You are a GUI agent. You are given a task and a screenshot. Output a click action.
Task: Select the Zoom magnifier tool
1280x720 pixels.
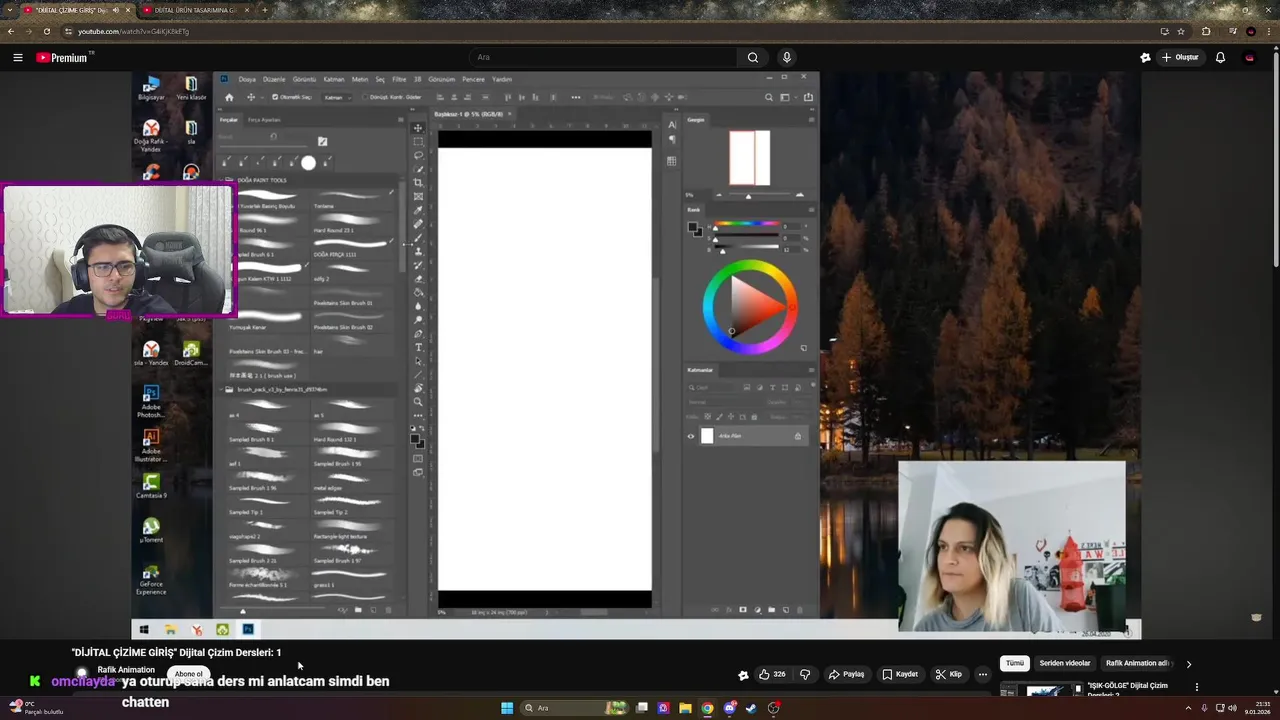point(419,403)
